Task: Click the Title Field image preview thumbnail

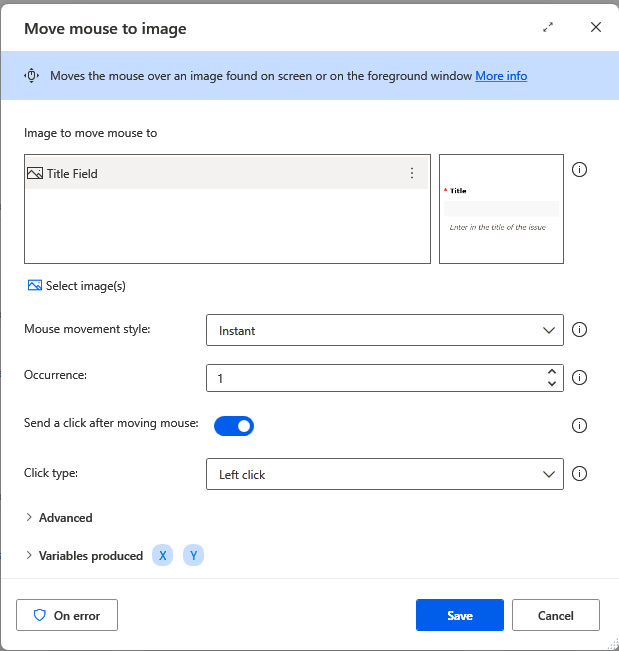Action: coord(501,209)
